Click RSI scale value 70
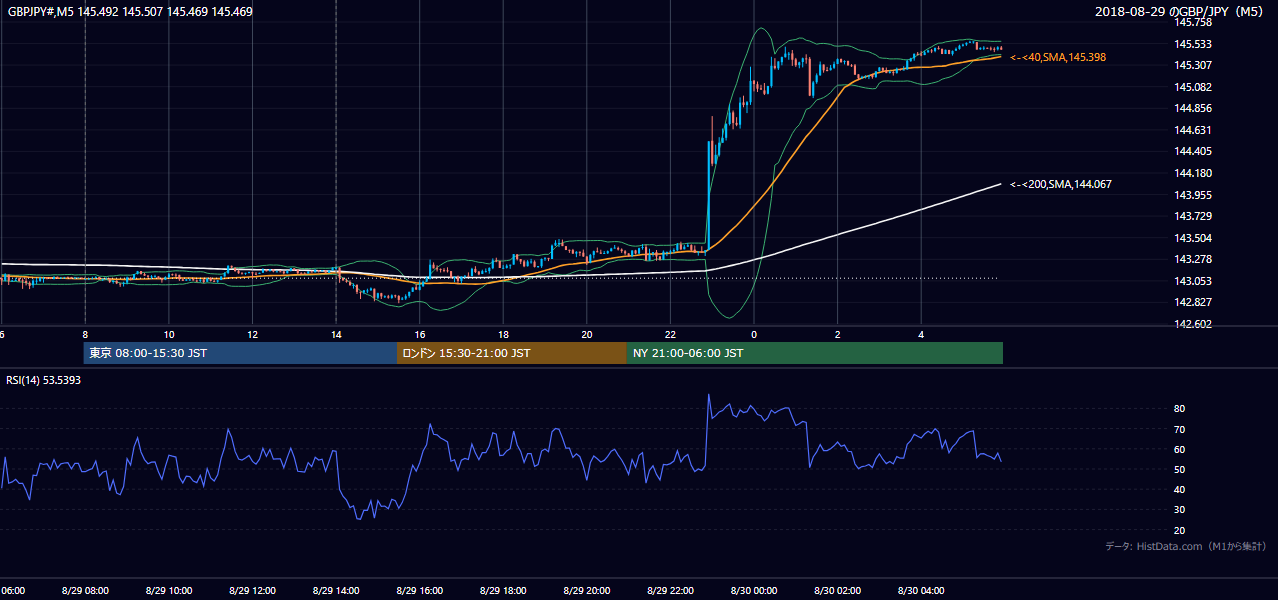This screenshot has height=600, width=1278. (1180, 429)
